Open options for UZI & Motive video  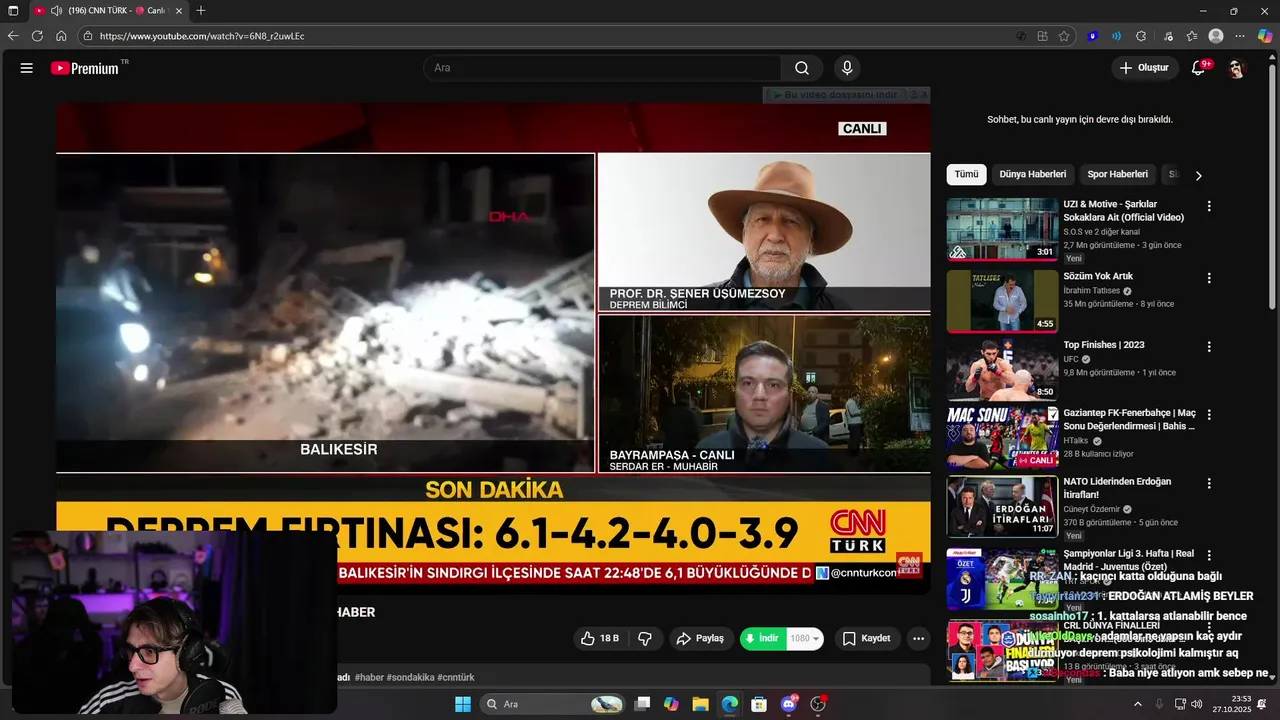point(1209,206)
